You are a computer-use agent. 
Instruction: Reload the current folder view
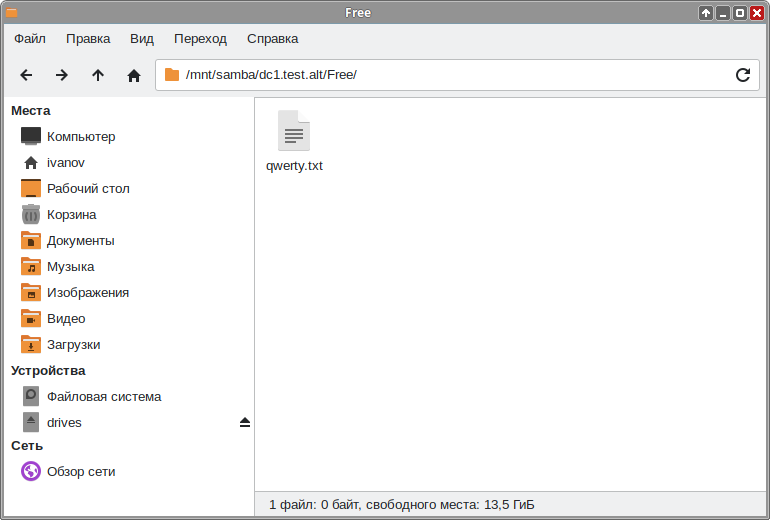pos(743,75)
